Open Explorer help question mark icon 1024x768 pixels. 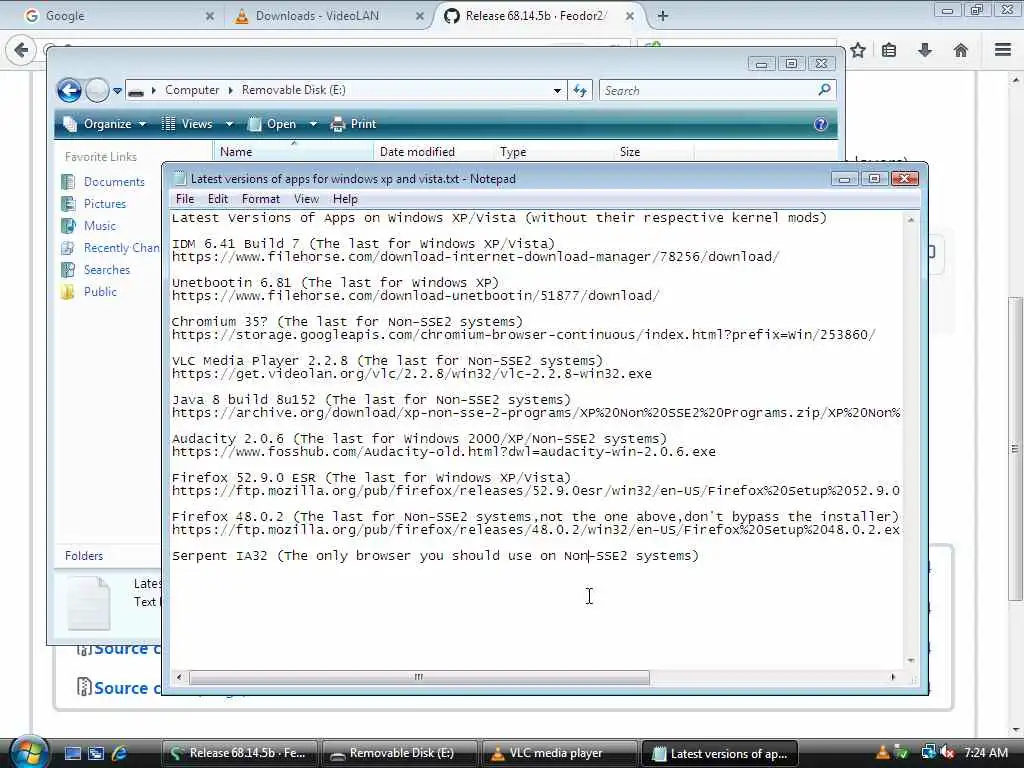click(821, 124)
